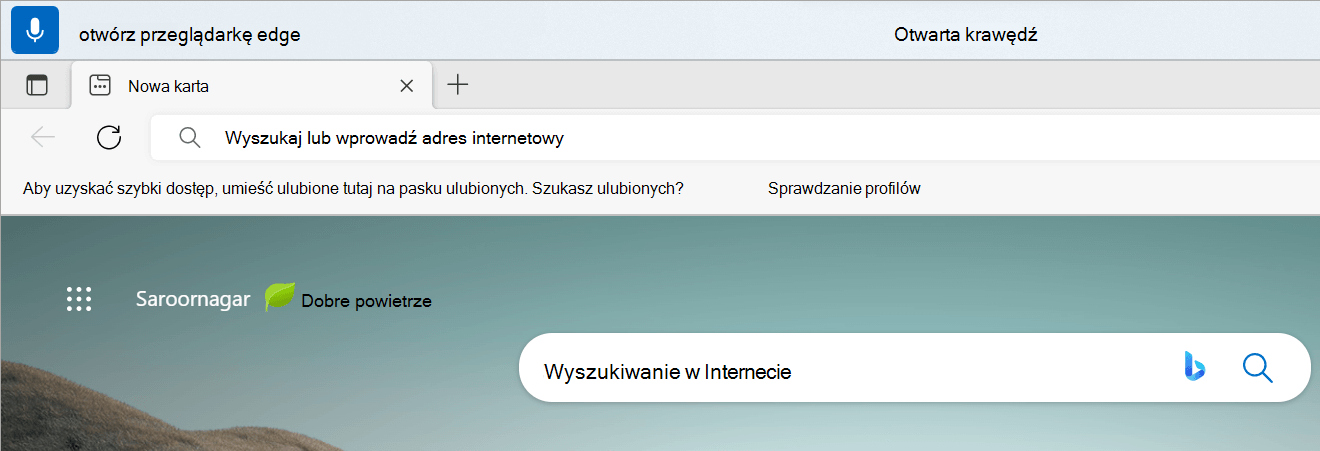Click the blue search magnifier button

[1257, 368]
